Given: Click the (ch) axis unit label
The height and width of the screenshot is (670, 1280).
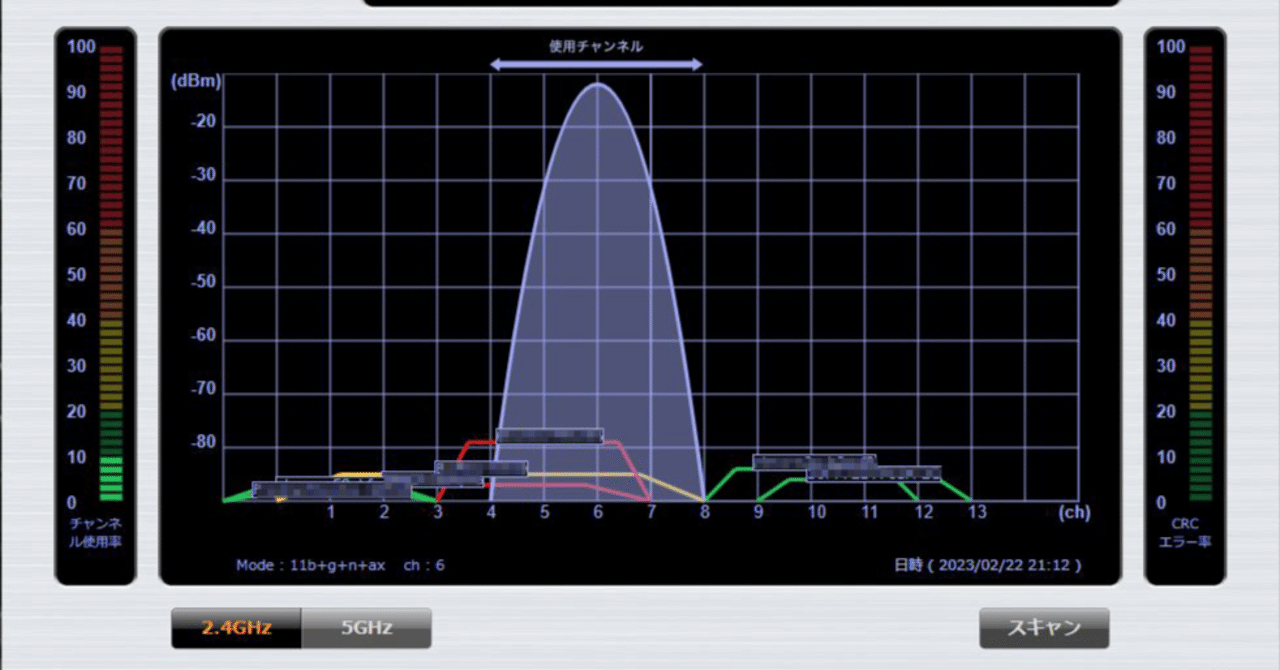Looking at the screenshot, I should tap(1074, 512).
